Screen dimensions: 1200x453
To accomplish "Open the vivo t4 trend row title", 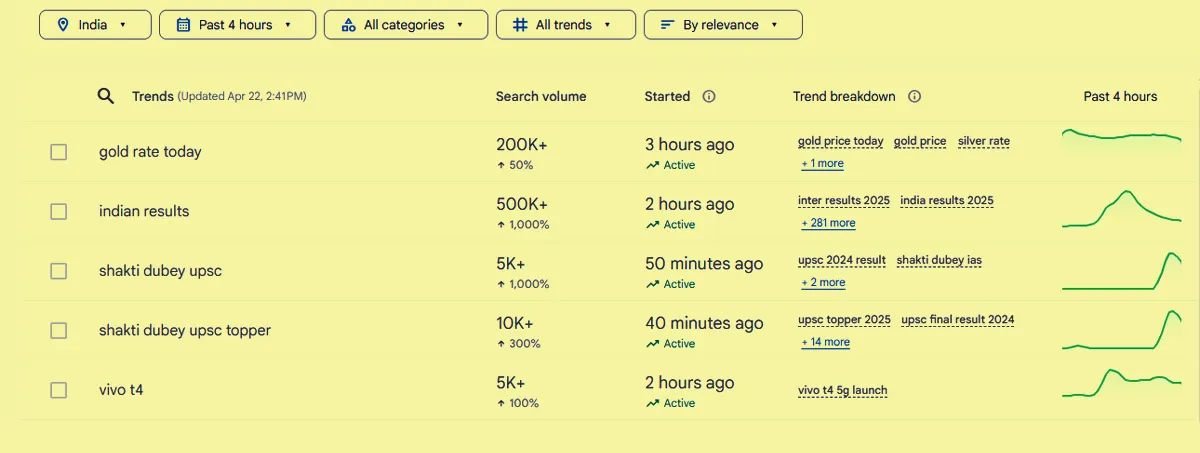I will [x=121, y=390].
